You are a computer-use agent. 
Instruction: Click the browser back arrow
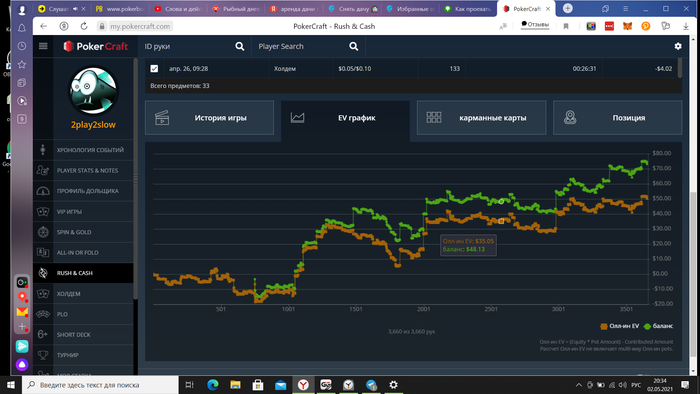[43, 26]
